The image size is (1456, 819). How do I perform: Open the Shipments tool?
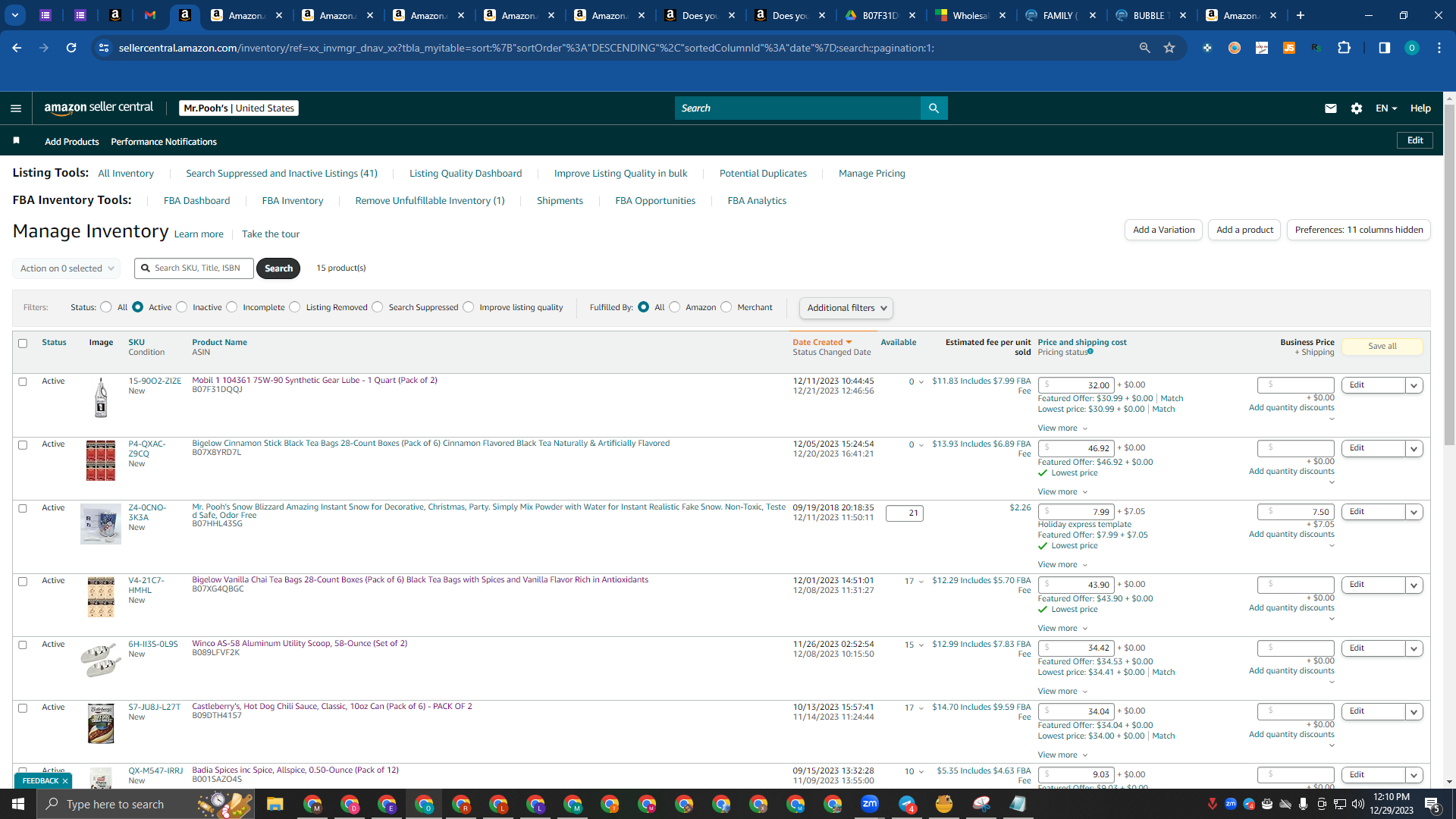coord(560,201)
